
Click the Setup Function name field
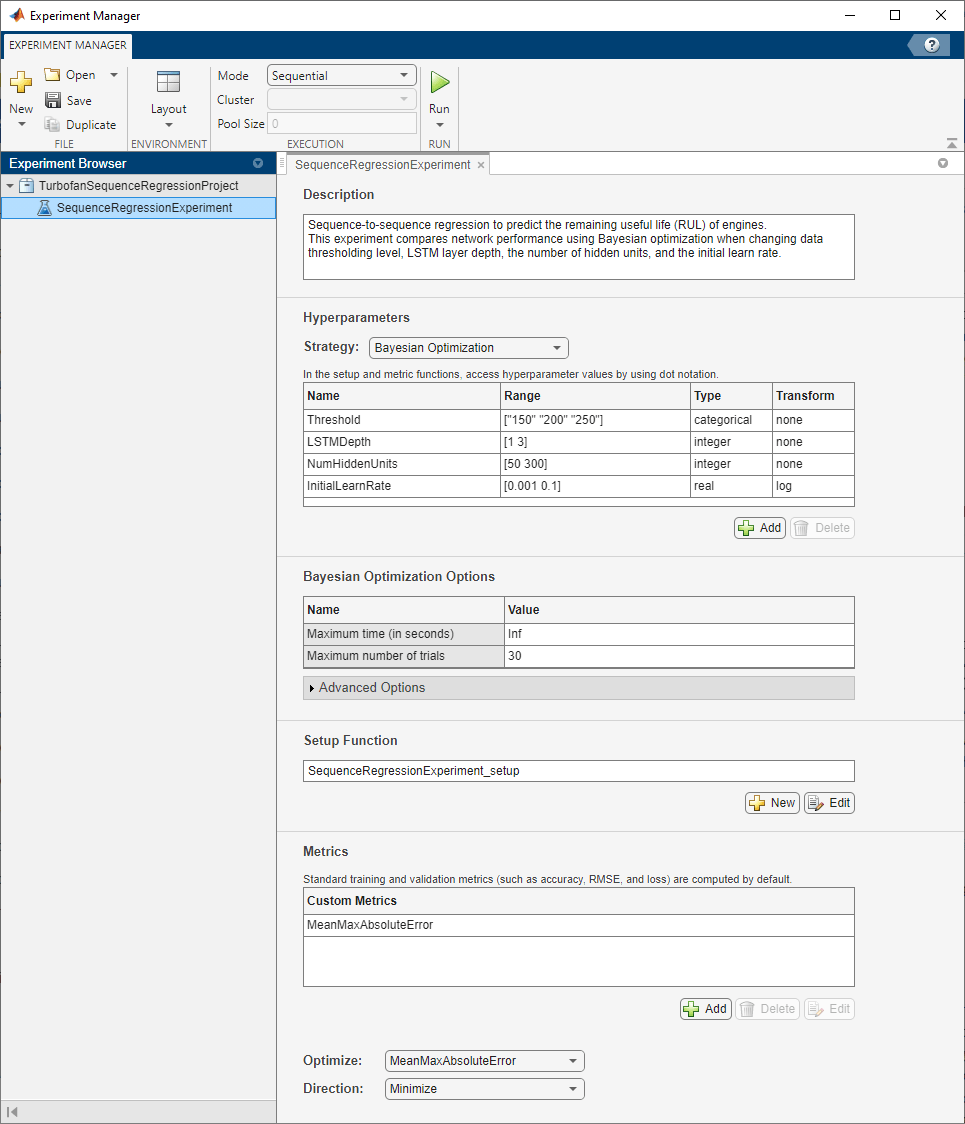pyautogui.click(x=578, y=771)
